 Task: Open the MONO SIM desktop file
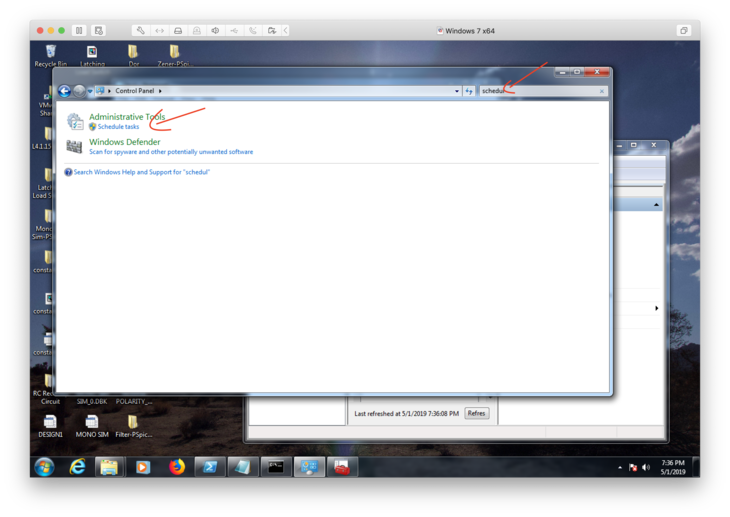pyautogui.click(x=92, y=427)
